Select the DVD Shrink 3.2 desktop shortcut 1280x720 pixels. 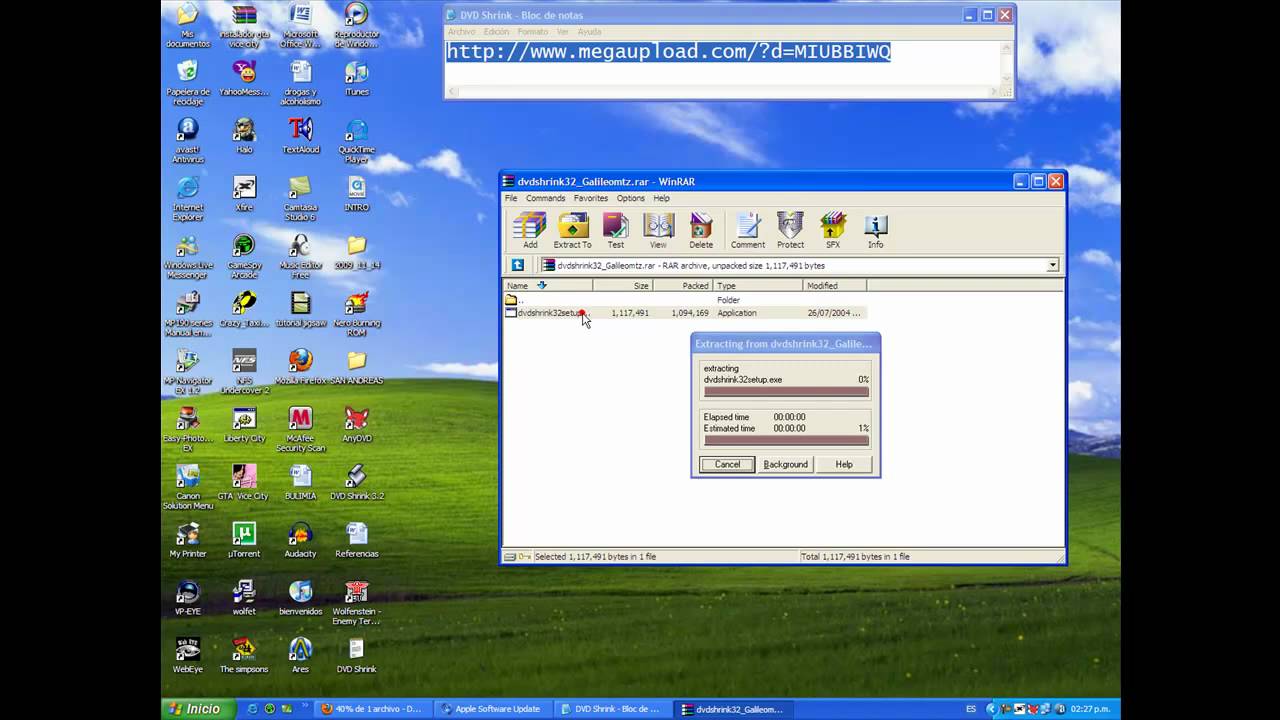coord(356,482)
